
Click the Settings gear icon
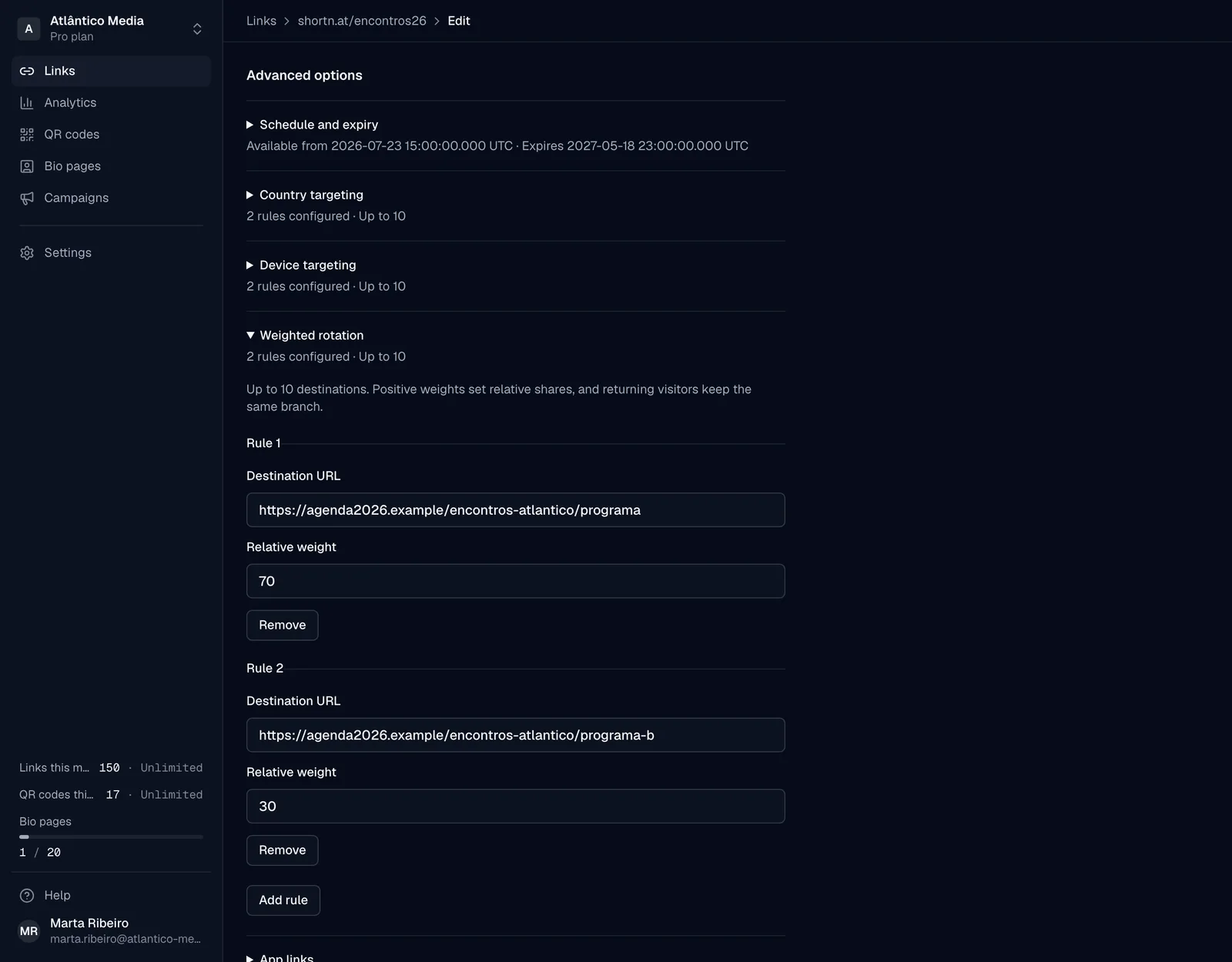pos(27,253)
